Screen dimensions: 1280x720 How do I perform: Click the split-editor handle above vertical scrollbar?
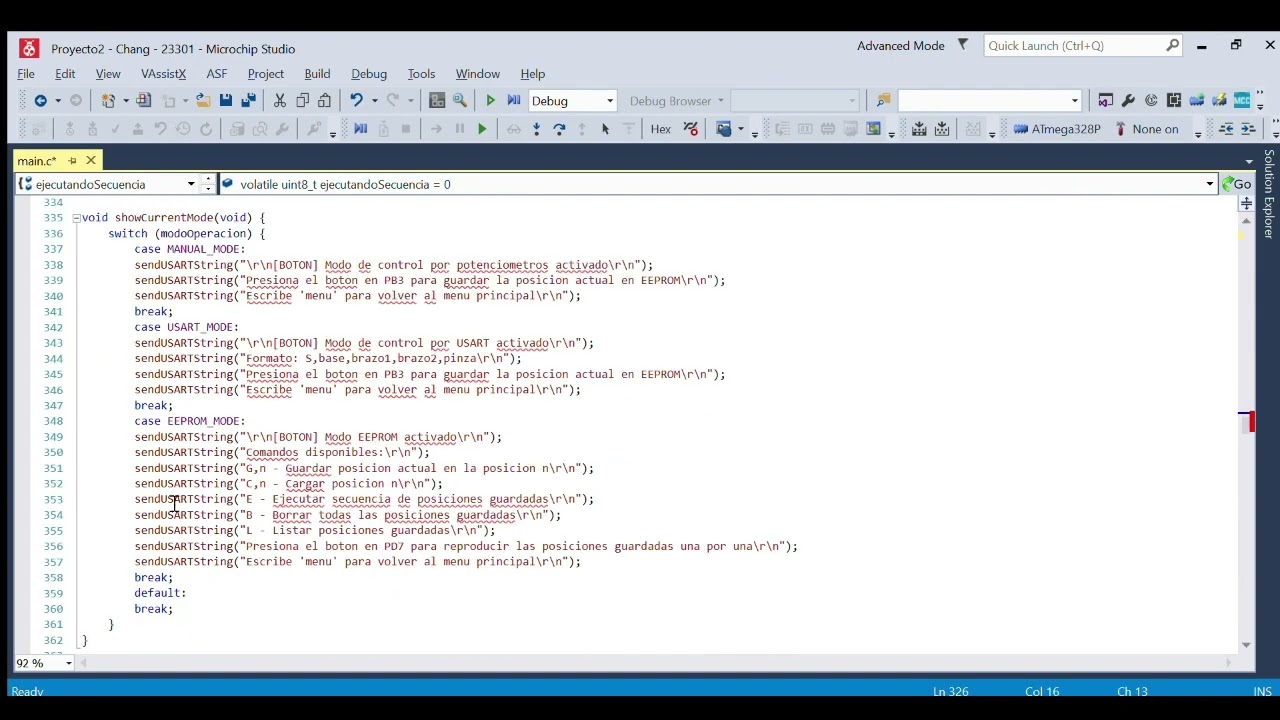[x=1246, y=203]
